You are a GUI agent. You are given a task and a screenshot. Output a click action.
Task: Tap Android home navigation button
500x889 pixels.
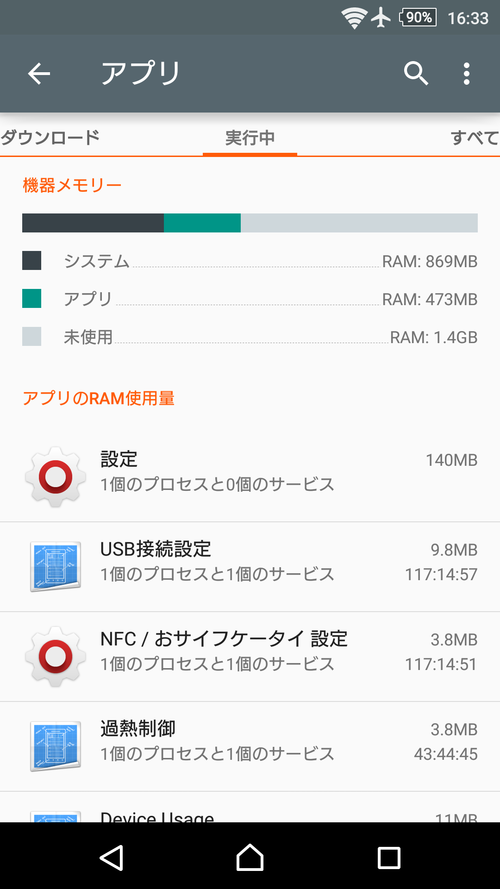click(x=250, y=857)
